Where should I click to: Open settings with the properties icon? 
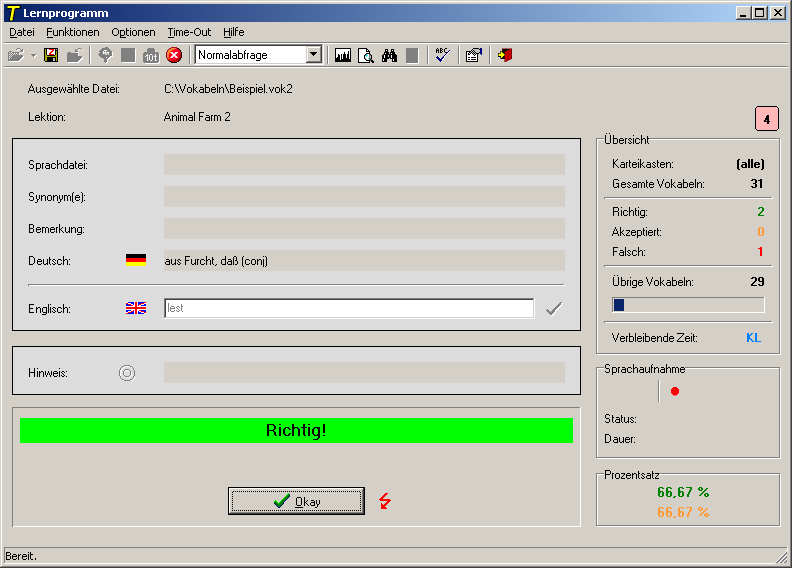474,55
